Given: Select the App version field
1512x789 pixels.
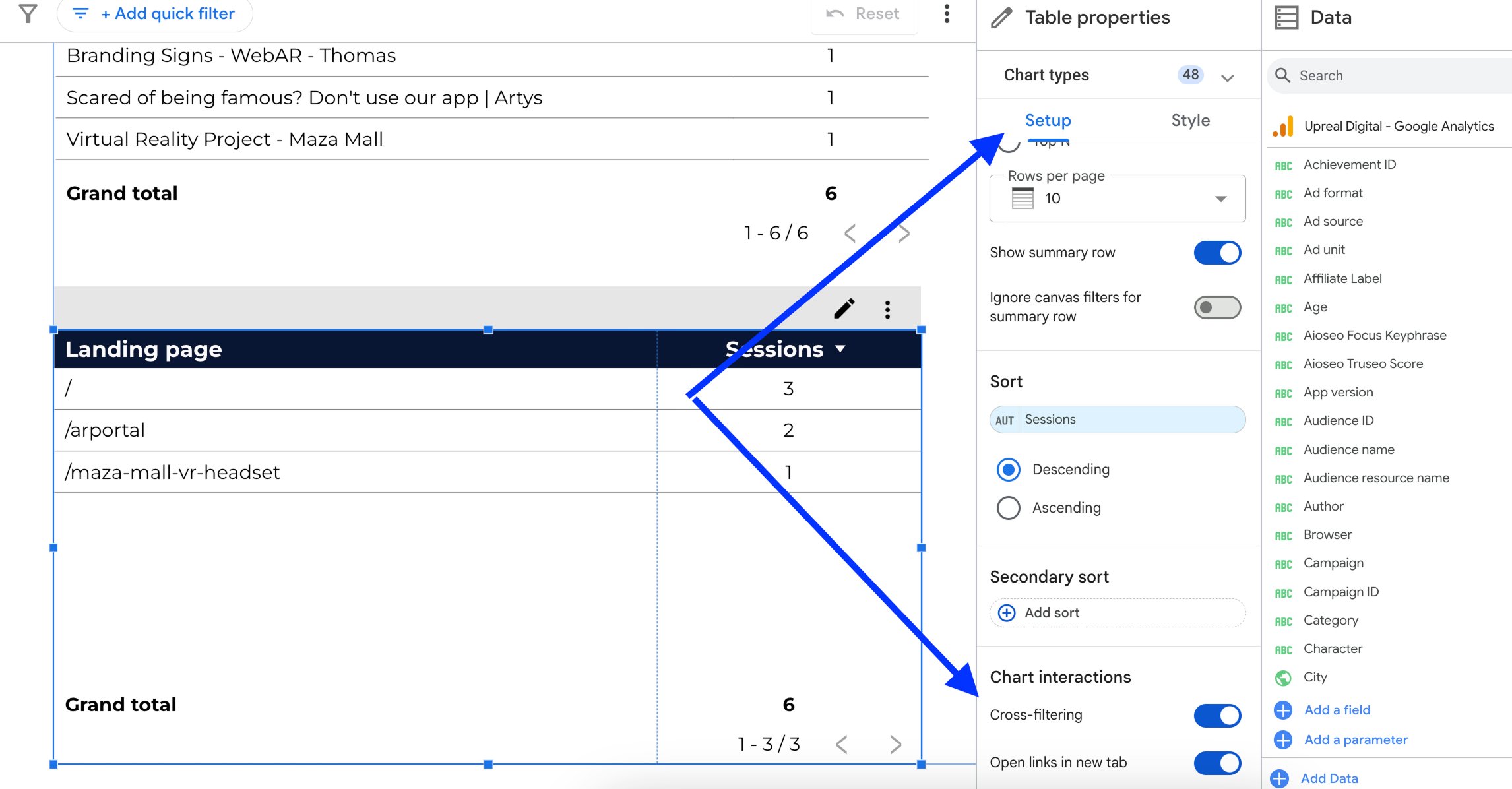Looking at the screenshot, I should pyautogui.click(x=1338, y=392).
